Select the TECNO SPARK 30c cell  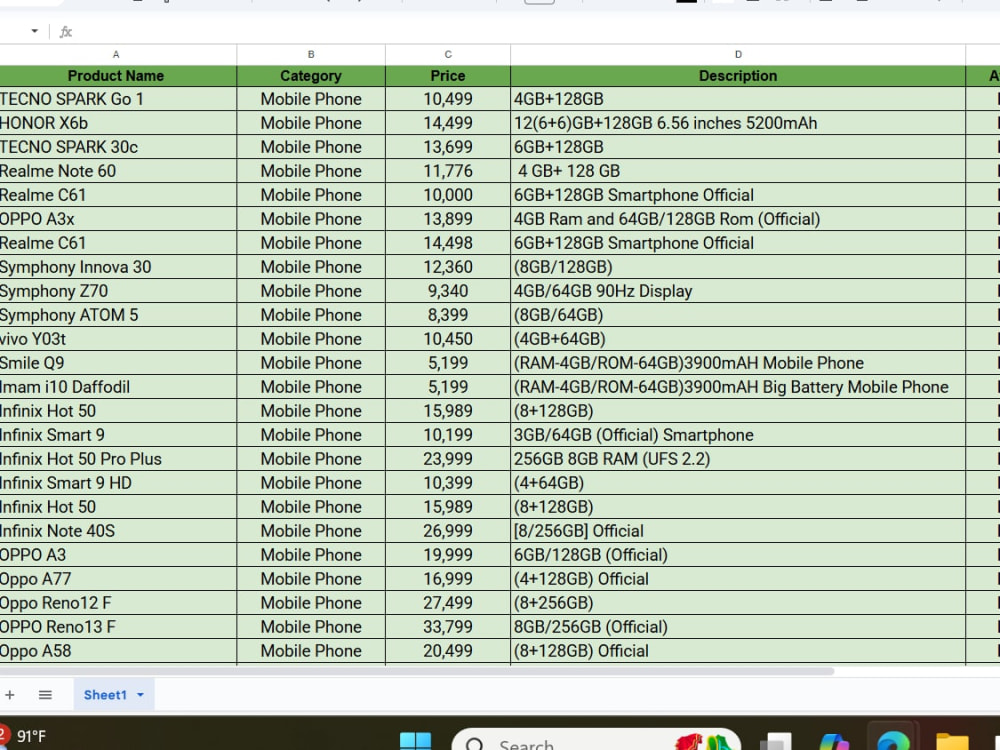[118, 147]
